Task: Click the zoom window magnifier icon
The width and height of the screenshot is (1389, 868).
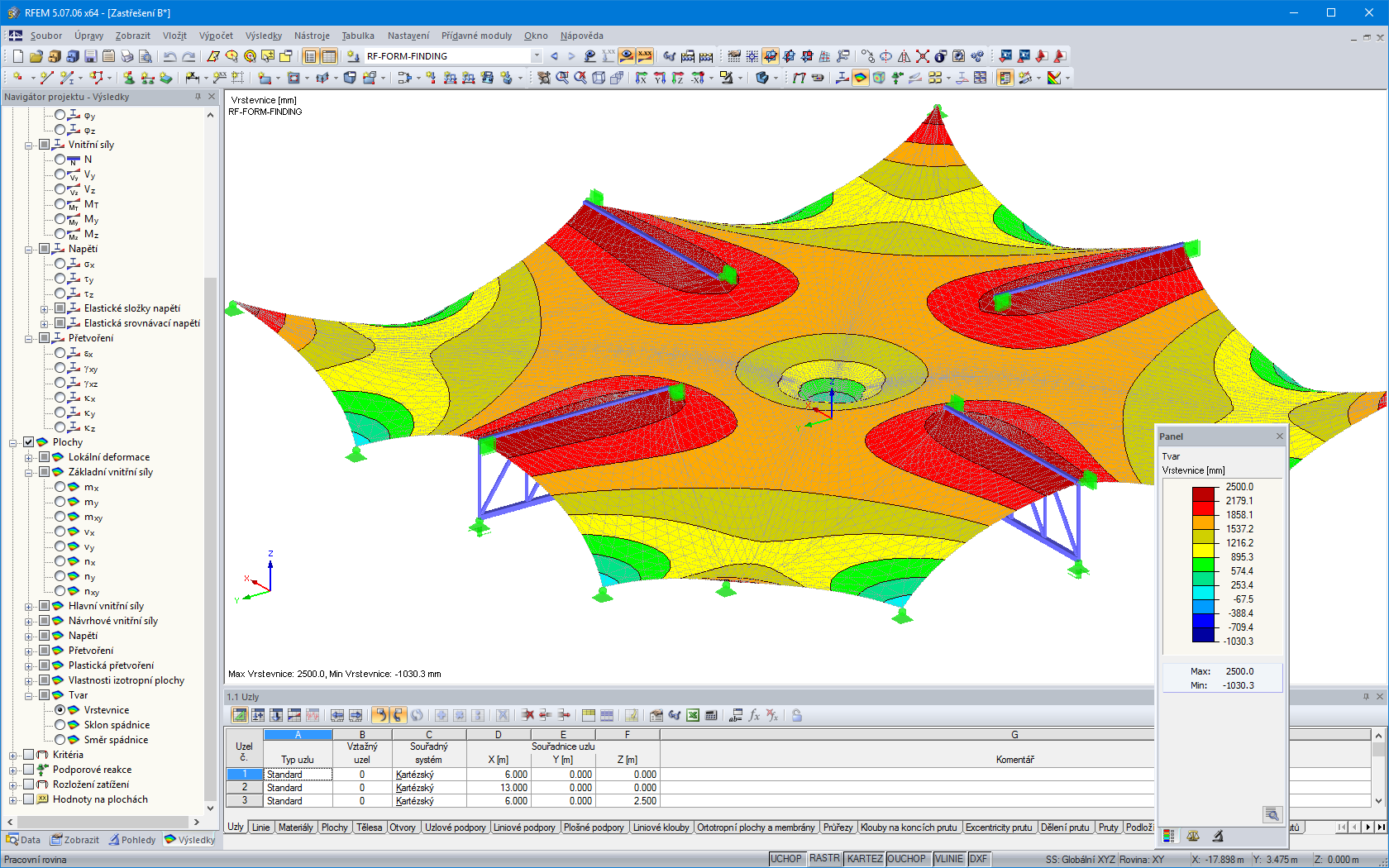Action: pyautogui.click(x=562, y=78)
